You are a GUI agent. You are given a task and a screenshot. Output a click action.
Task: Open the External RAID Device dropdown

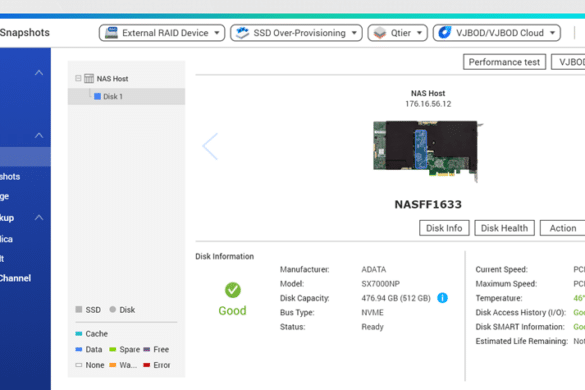(x=162, y=33)
